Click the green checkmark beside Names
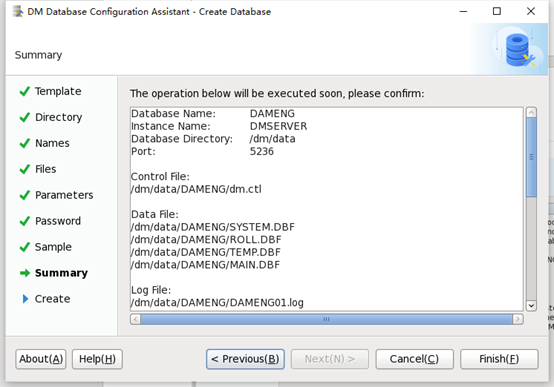The width and height of the screenshot is (554, 387). click(x=25, y=143)
